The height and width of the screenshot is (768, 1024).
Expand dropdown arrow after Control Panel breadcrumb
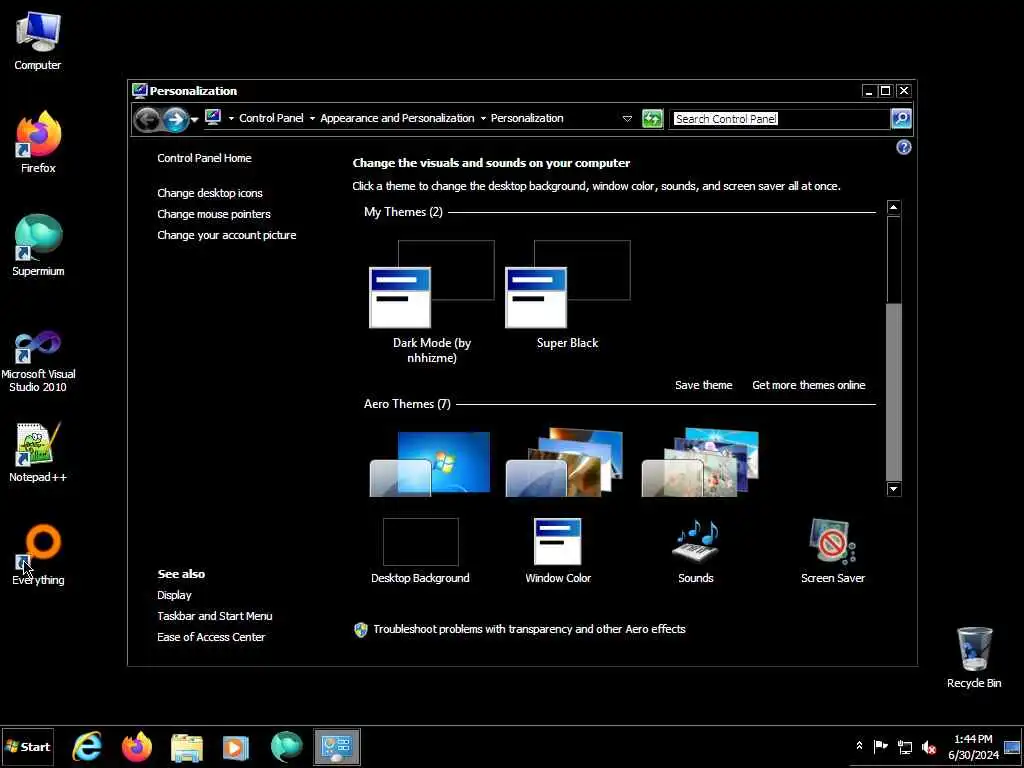(312, 118)
